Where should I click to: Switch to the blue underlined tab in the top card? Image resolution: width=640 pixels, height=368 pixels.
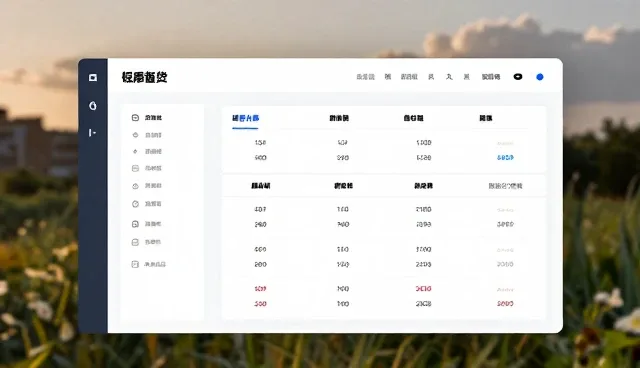pos(245,118)
